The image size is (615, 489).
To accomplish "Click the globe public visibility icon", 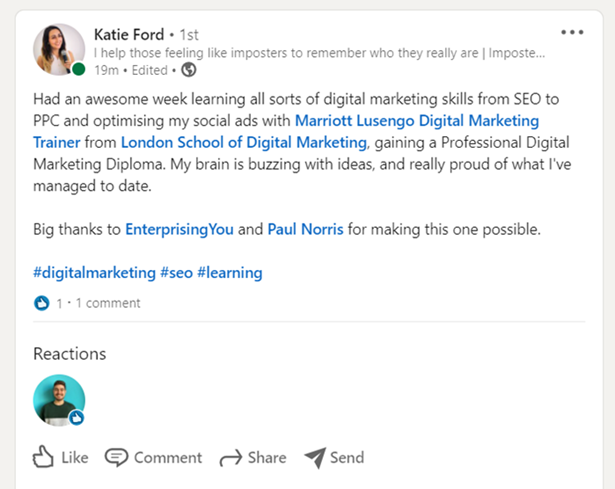I will 189,70.
